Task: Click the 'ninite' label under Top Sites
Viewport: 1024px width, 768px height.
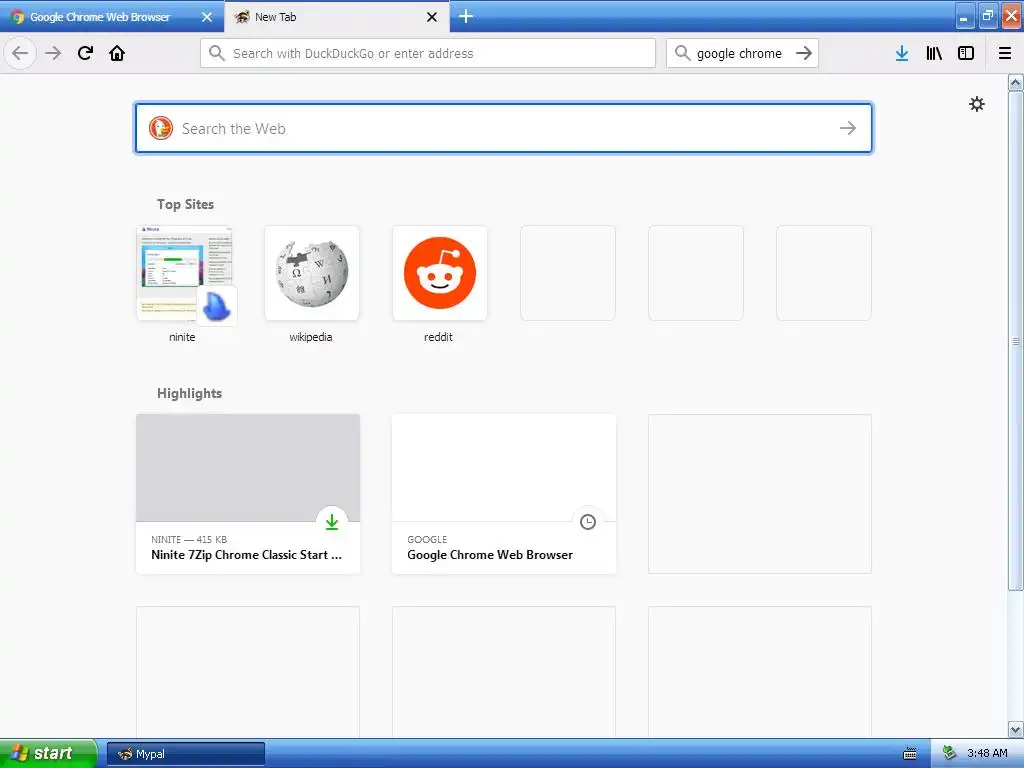Action: coord(182,337)
